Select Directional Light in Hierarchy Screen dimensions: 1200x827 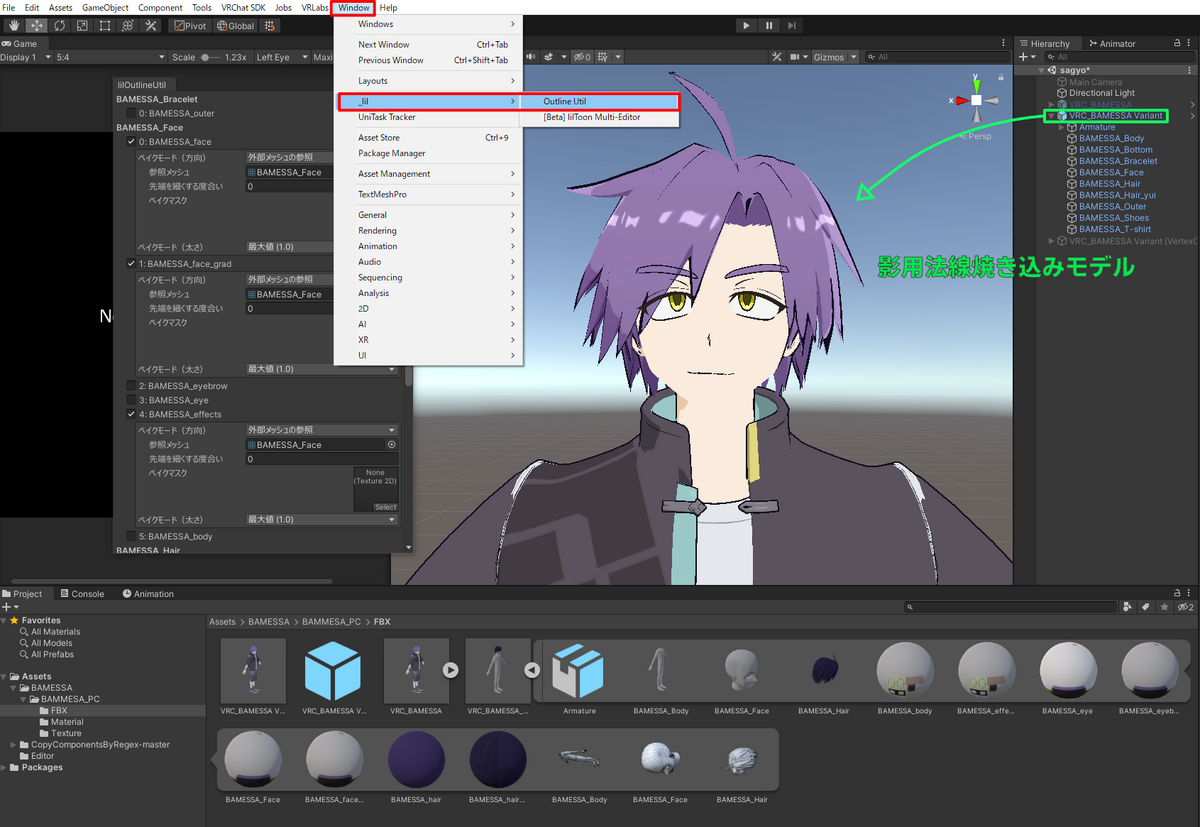[1102, 93]
